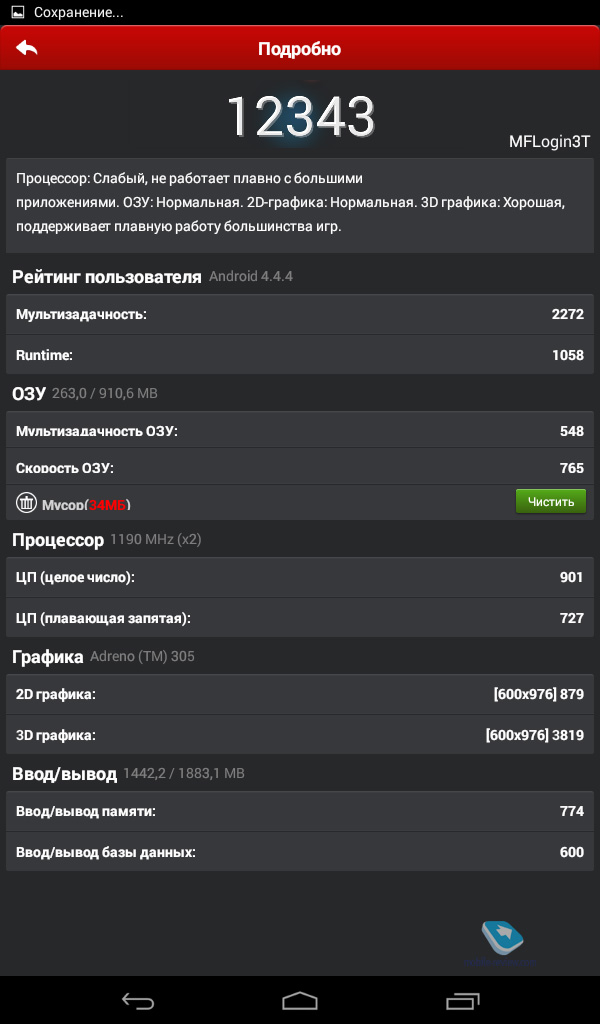
Task: Tap the trash can junk icon
Action: pyautogui.click(x=26, y=502)
